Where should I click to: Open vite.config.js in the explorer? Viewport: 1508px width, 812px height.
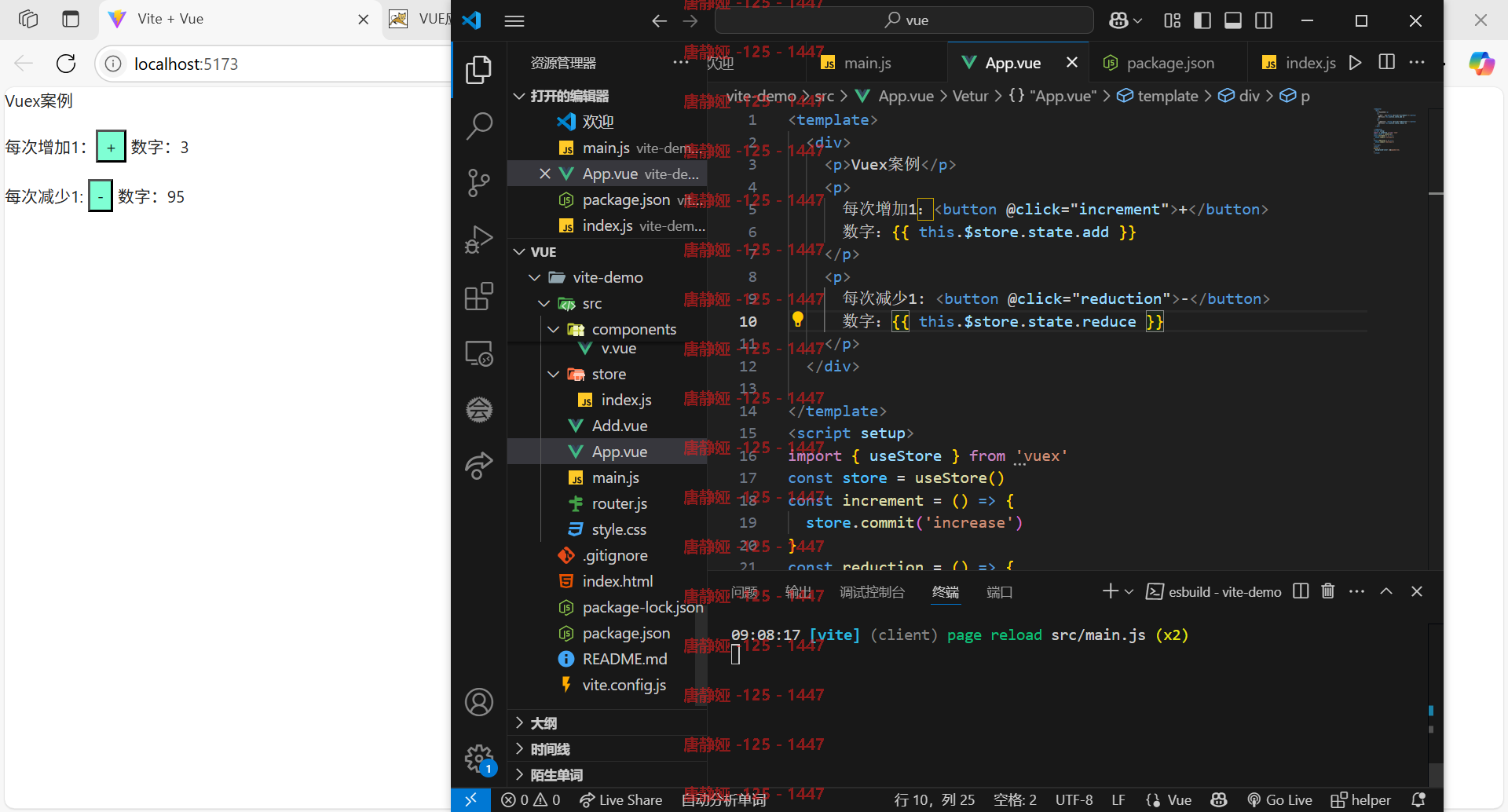point(624,685)
